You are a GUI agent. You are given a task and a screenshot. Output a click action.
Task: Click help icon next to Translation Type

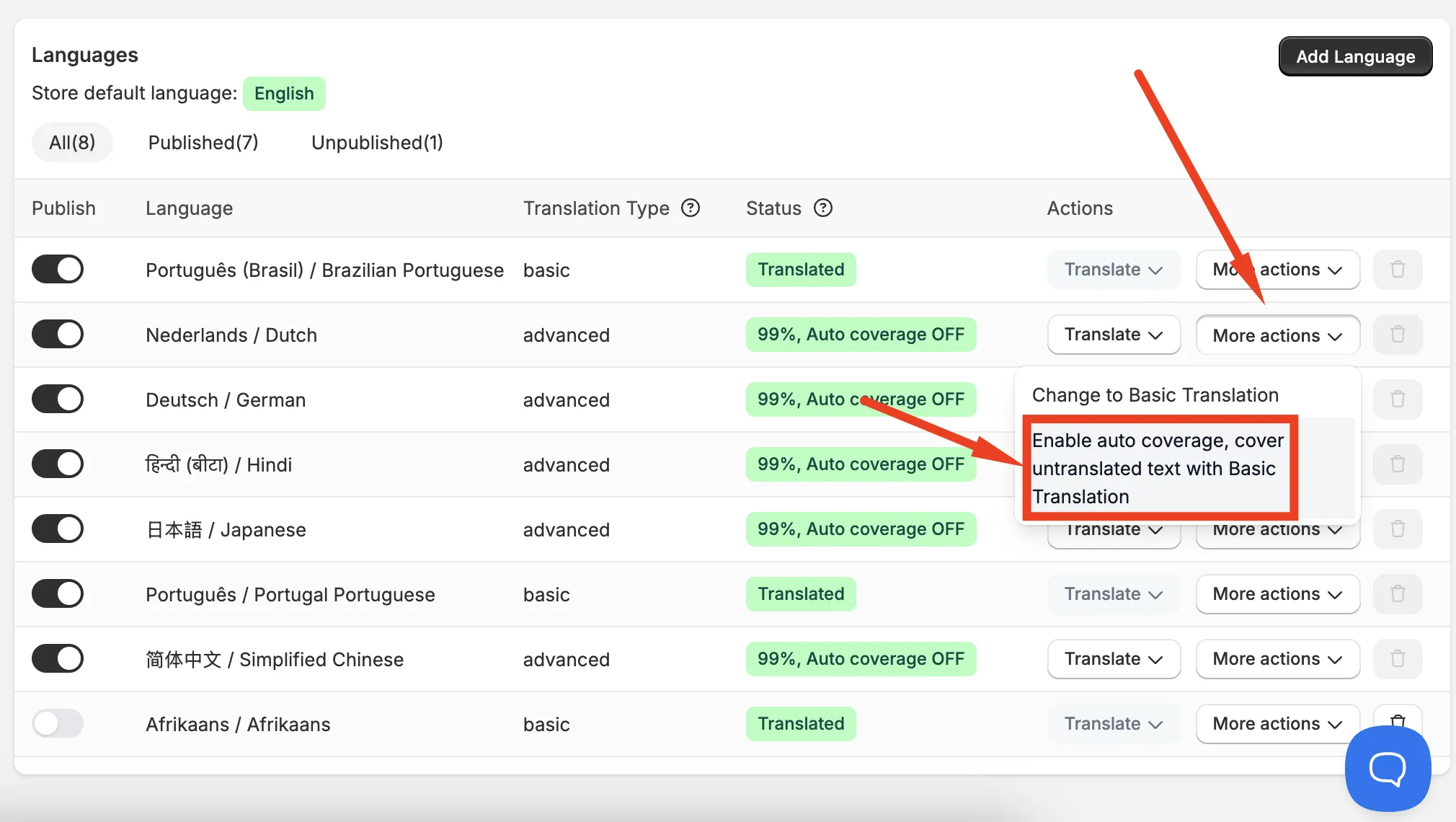pyautogui.click(x=691, y=208)
